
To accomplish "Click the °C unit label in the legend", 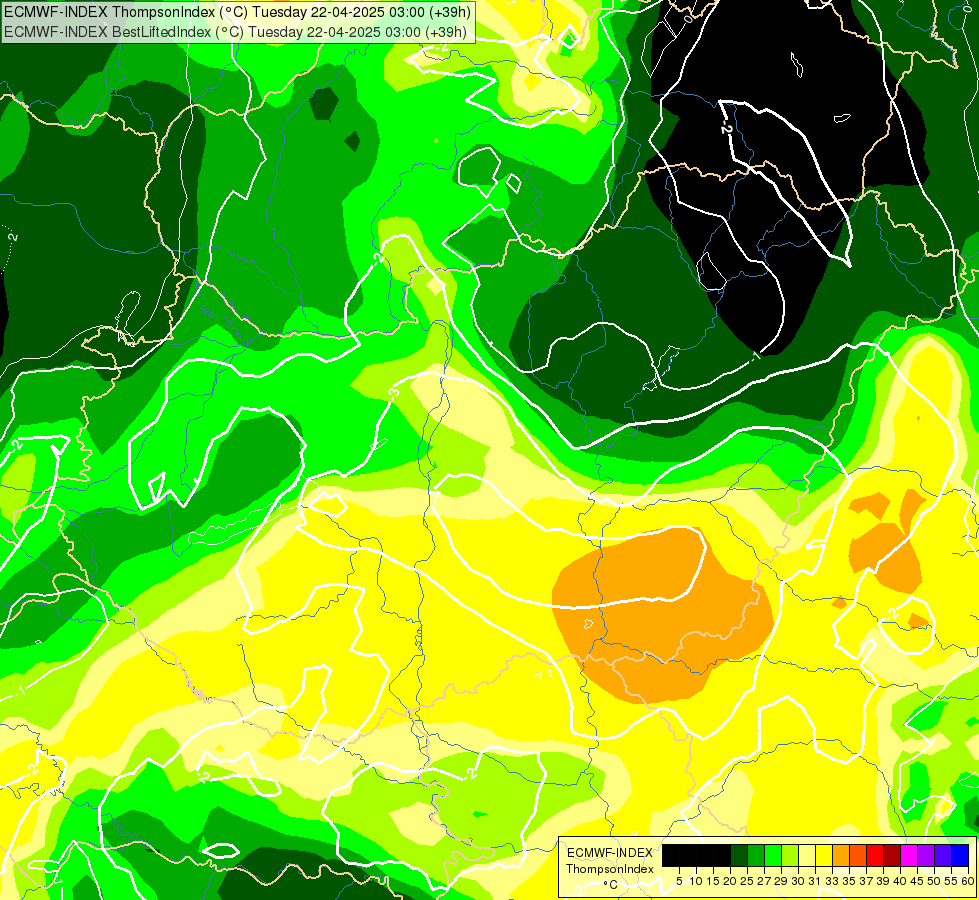I will pos(611,885).
